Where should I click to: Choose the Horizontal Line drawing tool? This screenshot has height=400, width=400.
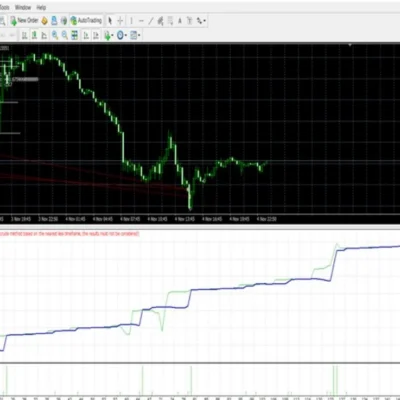141,21
